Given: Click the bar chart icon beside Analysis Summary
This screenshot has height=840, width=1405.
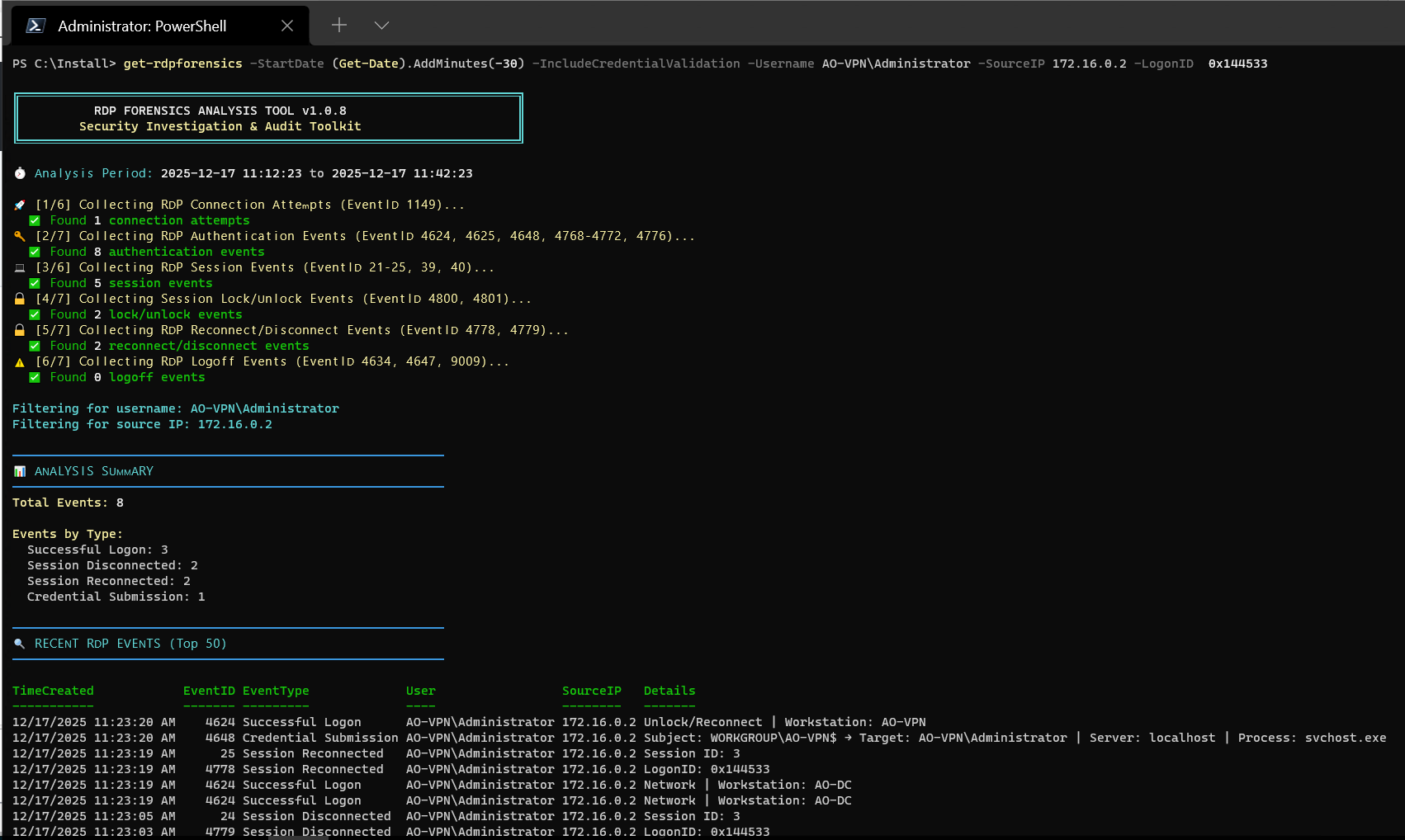Looking at the screenshot, I should click(20, 471).
